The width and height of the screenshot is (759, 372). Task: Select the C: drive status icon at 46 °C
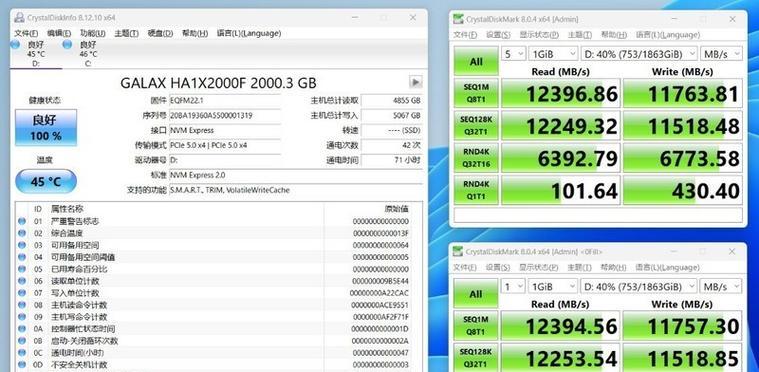pyautogui.click(x=68, y=45)
